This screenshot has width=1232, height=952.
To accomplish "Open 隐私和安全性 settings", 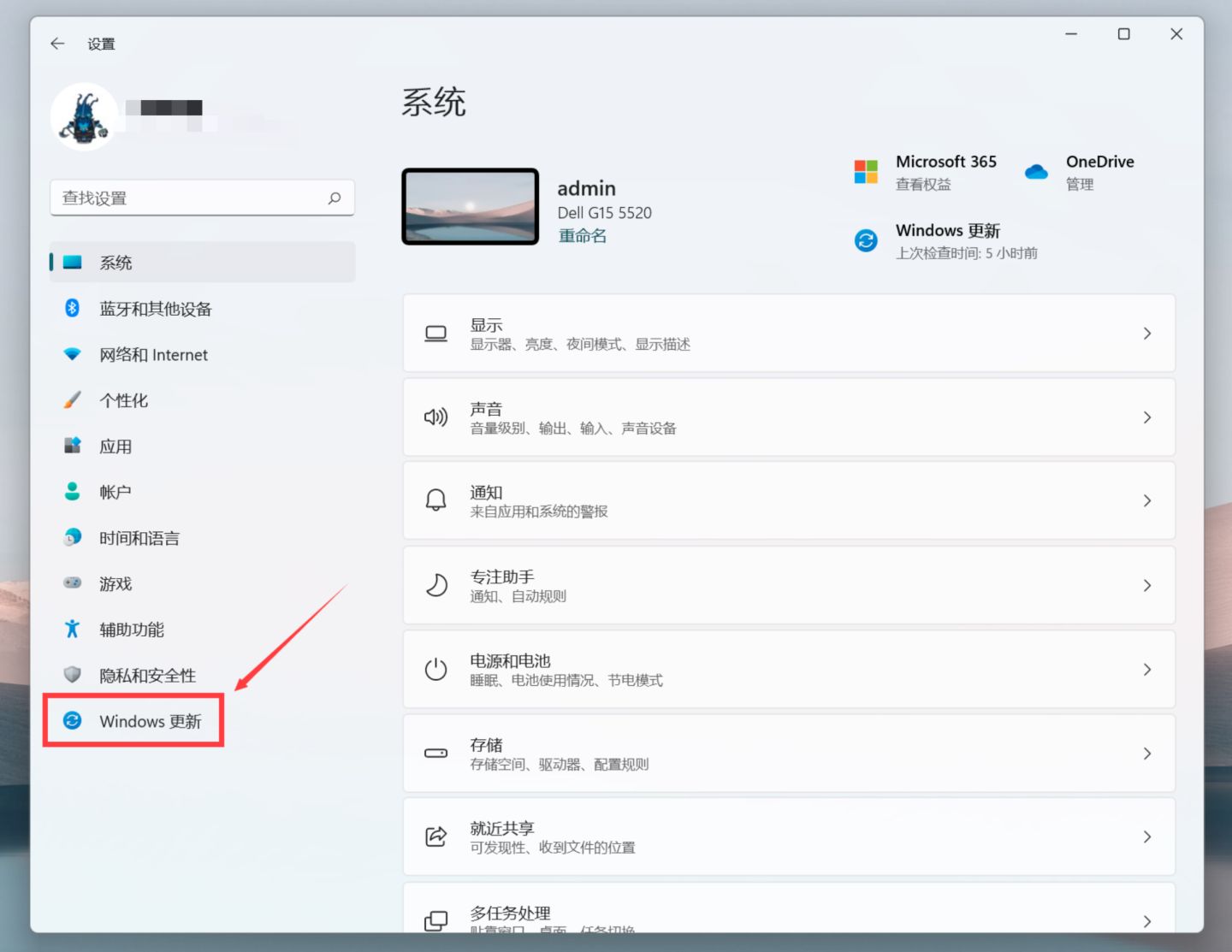I will pyautogui.click(x=147, y=675).
